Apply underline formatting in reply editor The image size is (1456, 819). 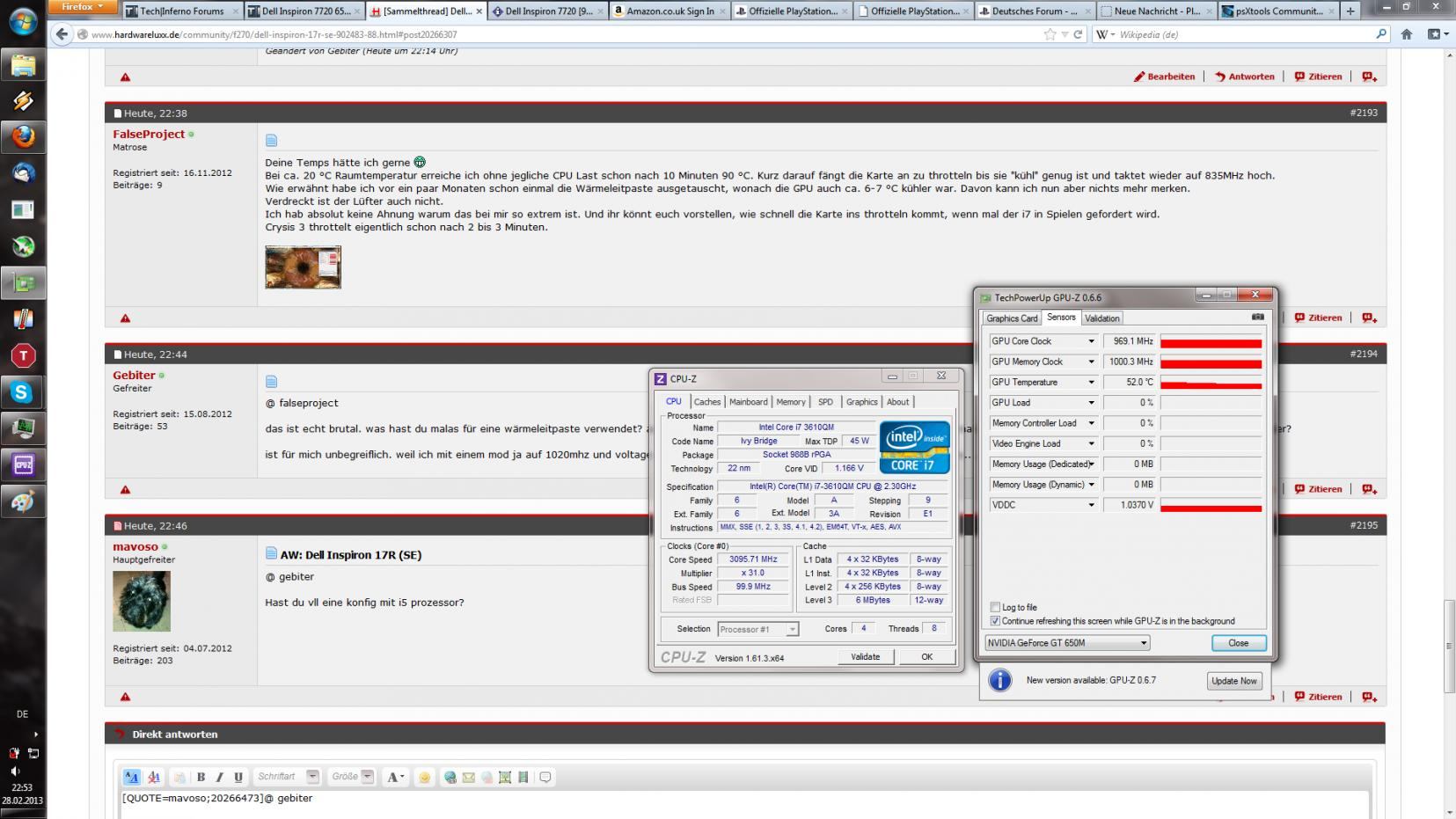(x=238, y=777)
